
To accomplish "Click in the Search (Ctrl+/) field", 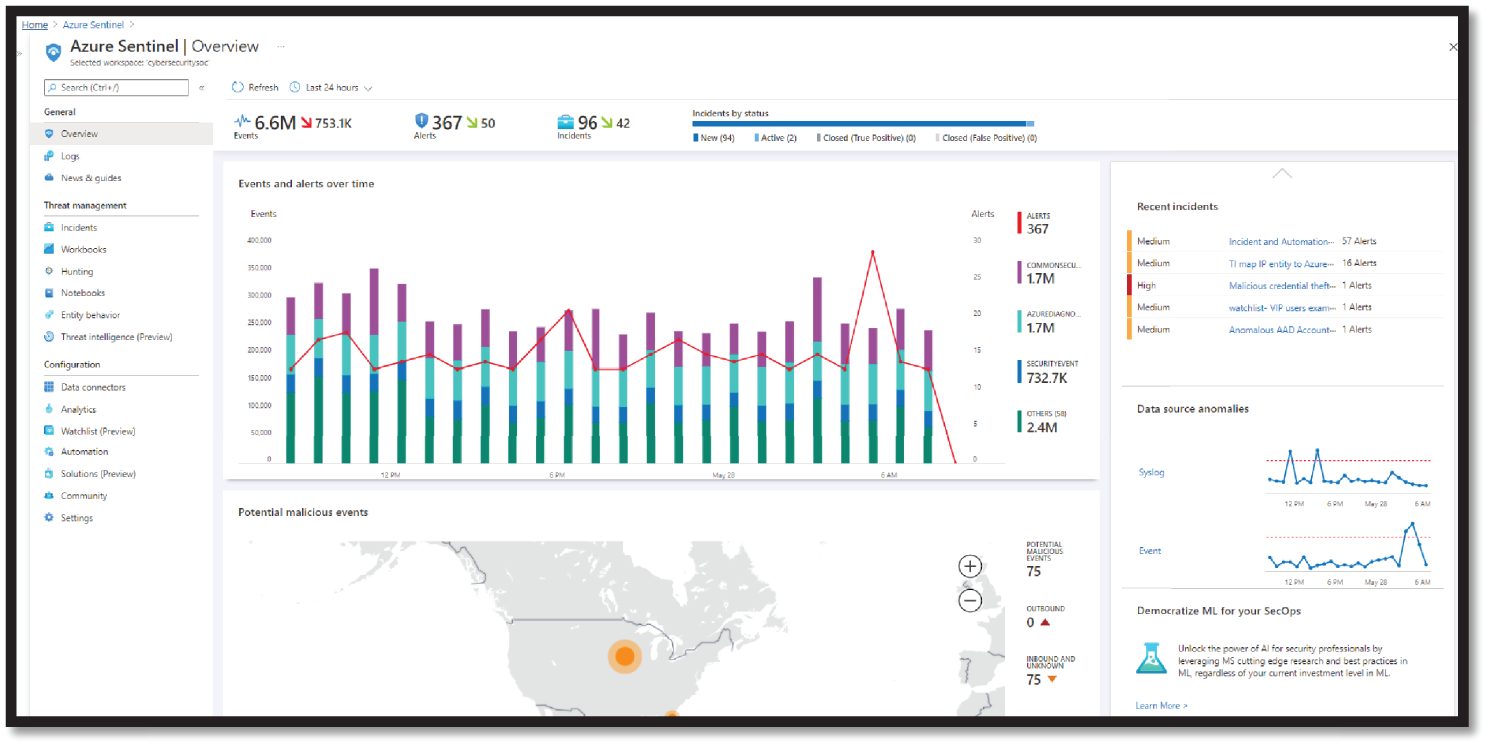I will click(x=116, y=88).
